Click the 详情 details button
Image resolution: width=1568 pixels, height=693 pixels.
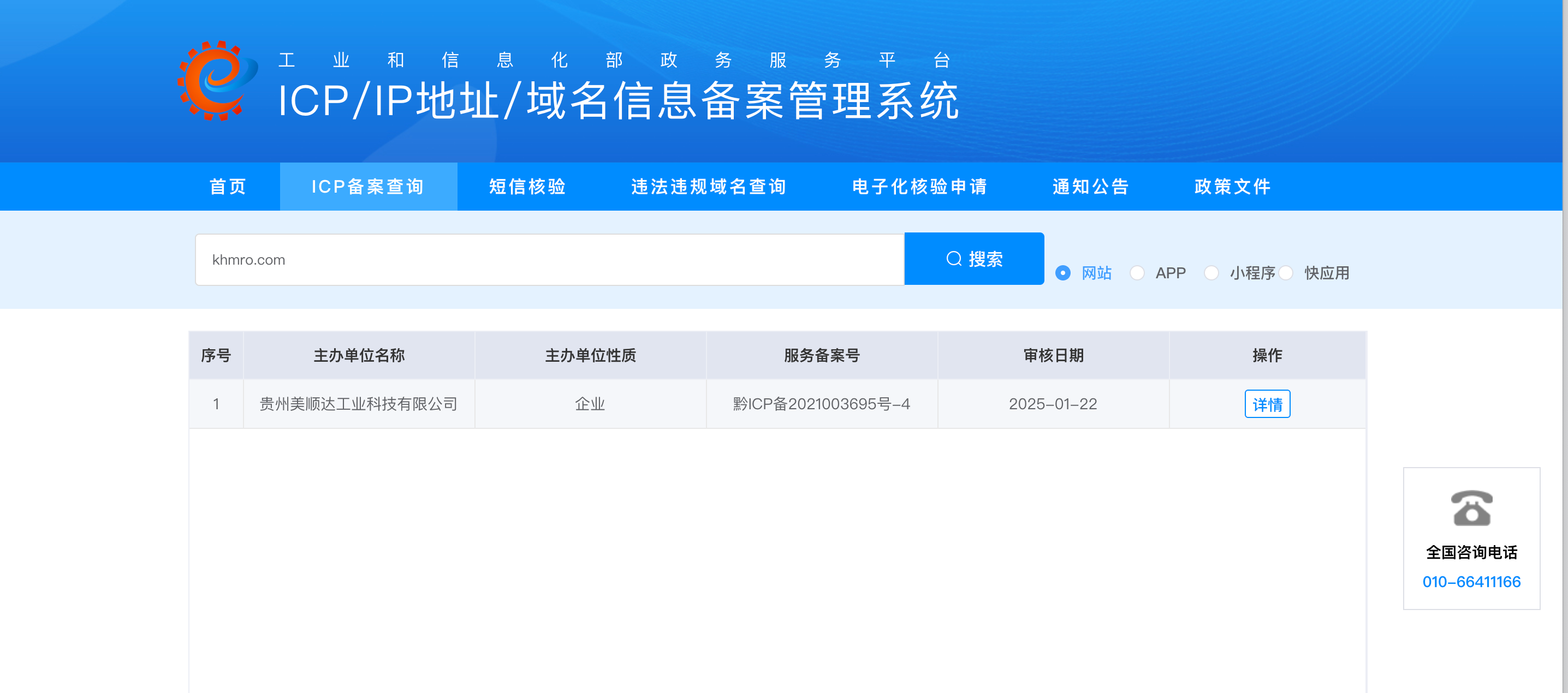[1267, 404]
